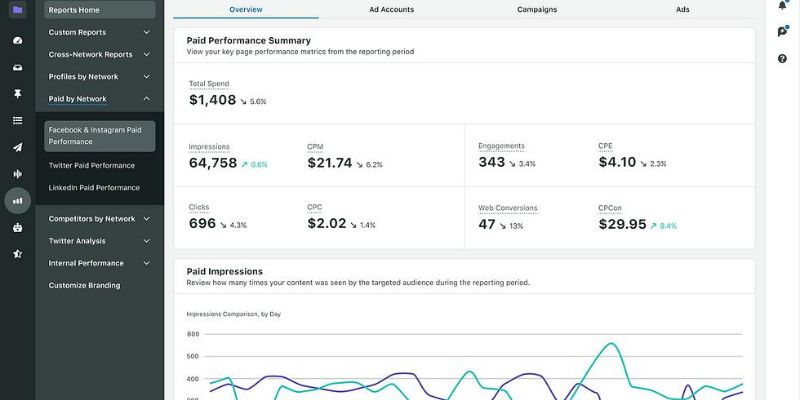Click the Clicks metric label

[199, 207]
